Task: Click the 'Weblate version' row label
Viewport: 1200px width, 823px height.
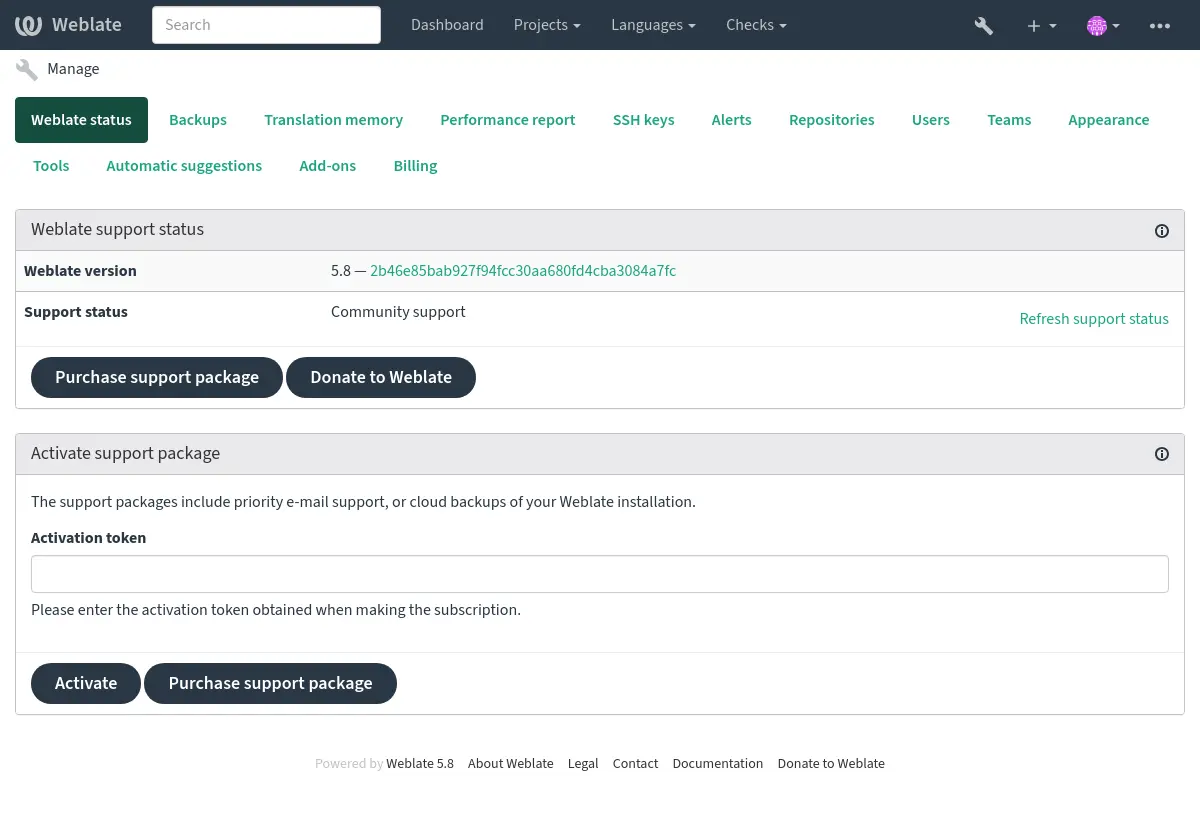Action: 80,271
